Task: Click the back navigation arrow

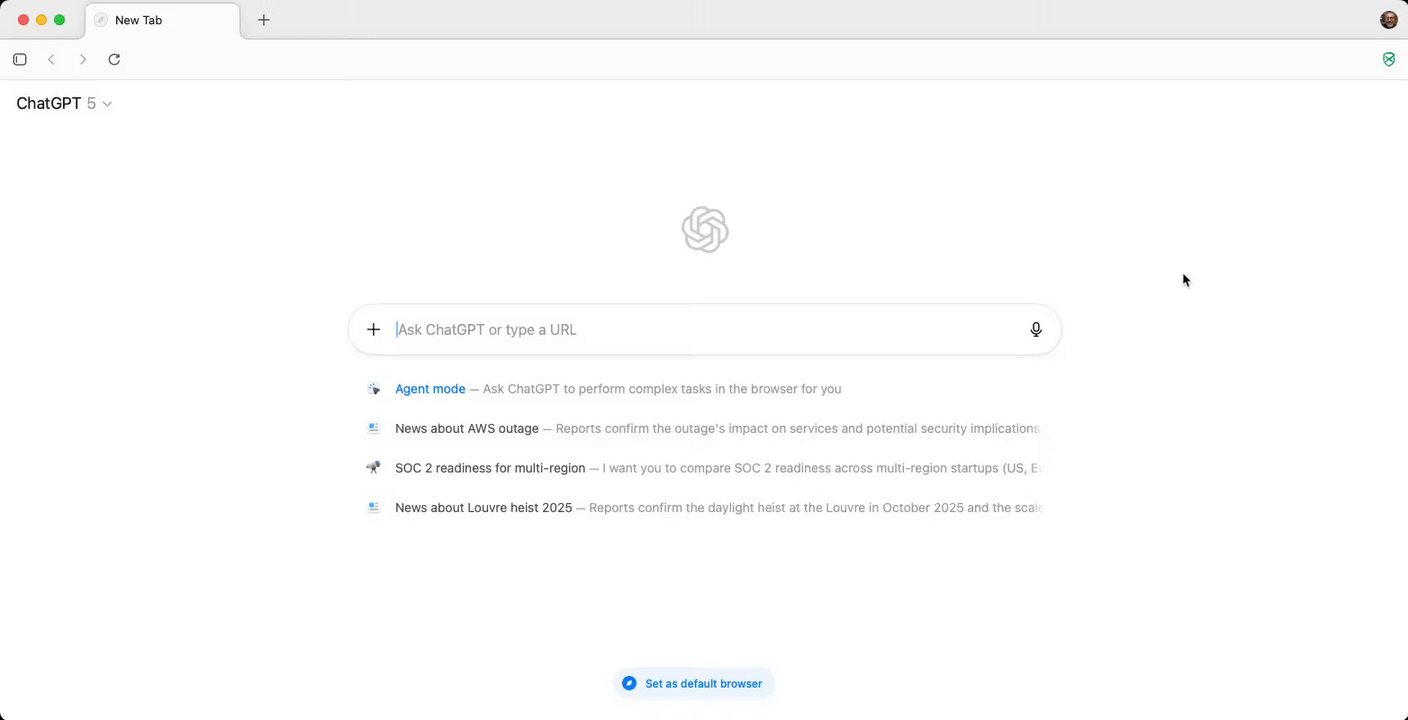Action: coord(51,59)
